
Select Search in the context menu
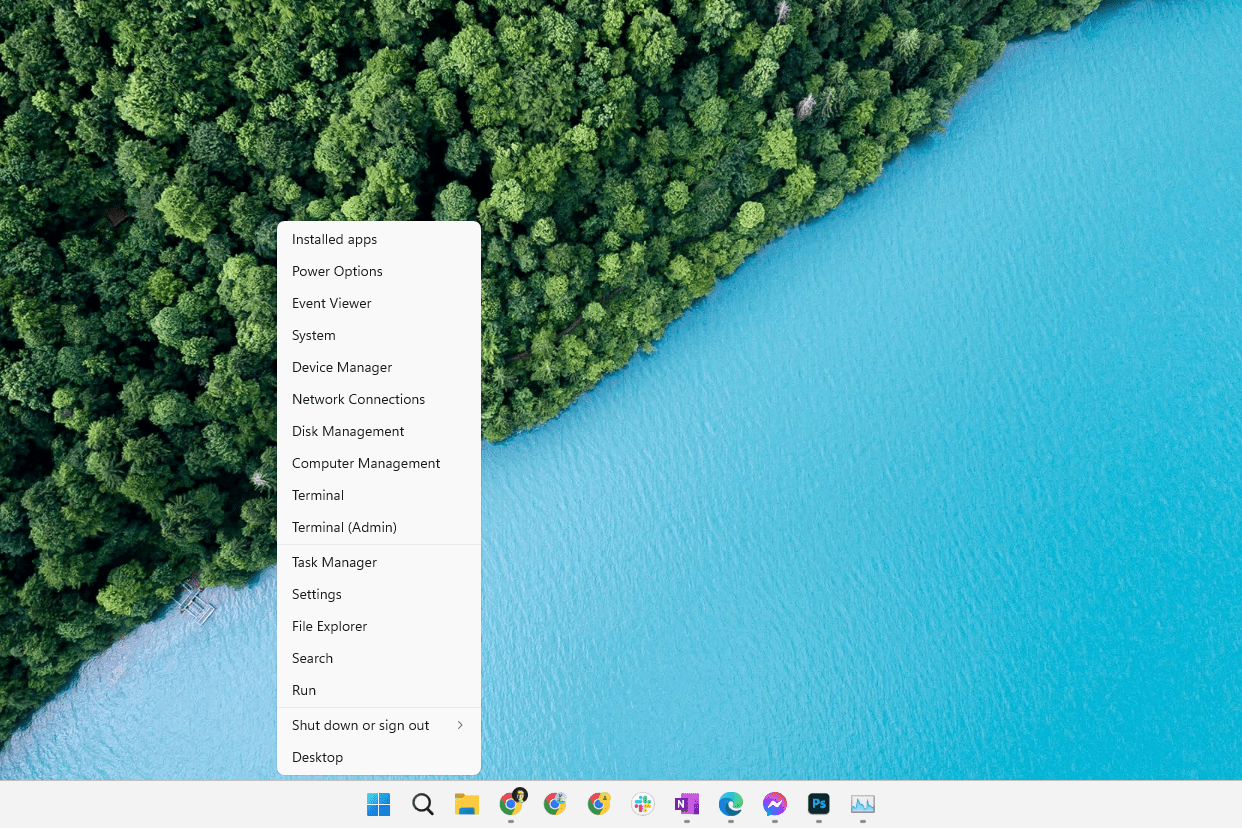[x=379, y=658]
